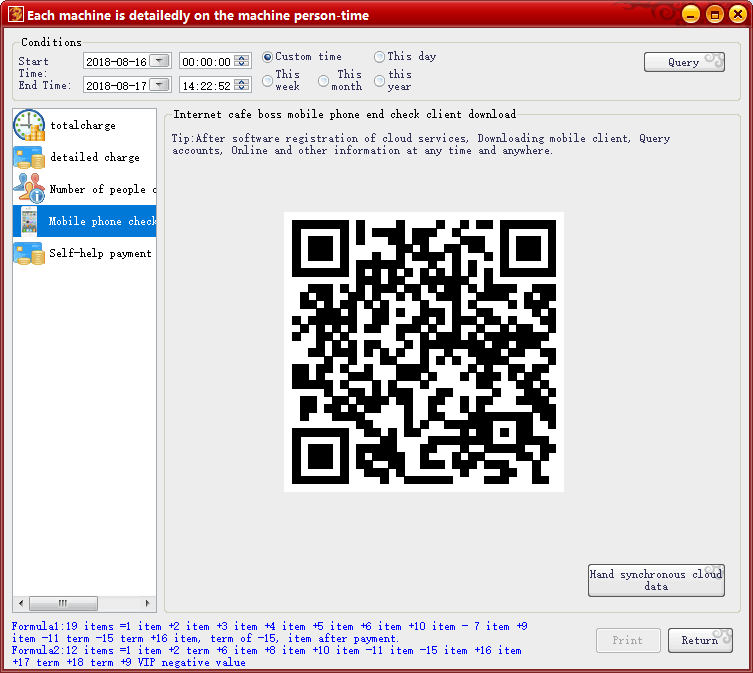753x673 pixels.
Task: Click the sidebar scroll left arrow
Action: 21,603
